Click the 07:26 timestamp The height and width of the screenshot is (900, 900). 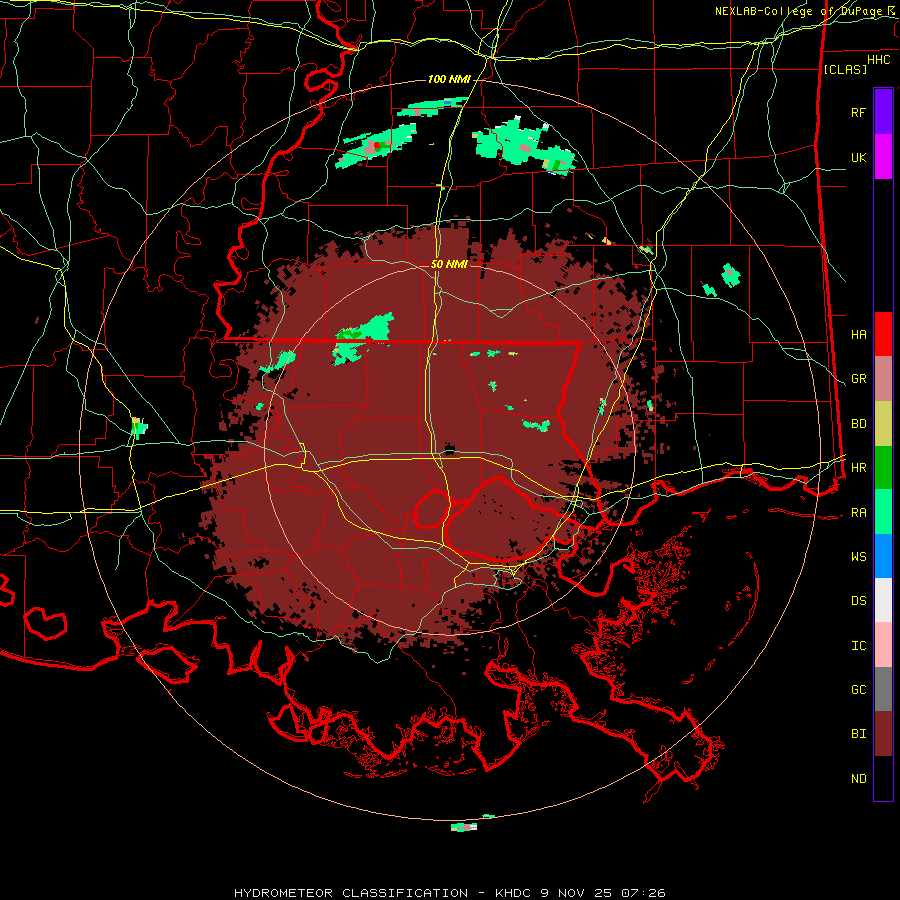[x=643, y=893]
